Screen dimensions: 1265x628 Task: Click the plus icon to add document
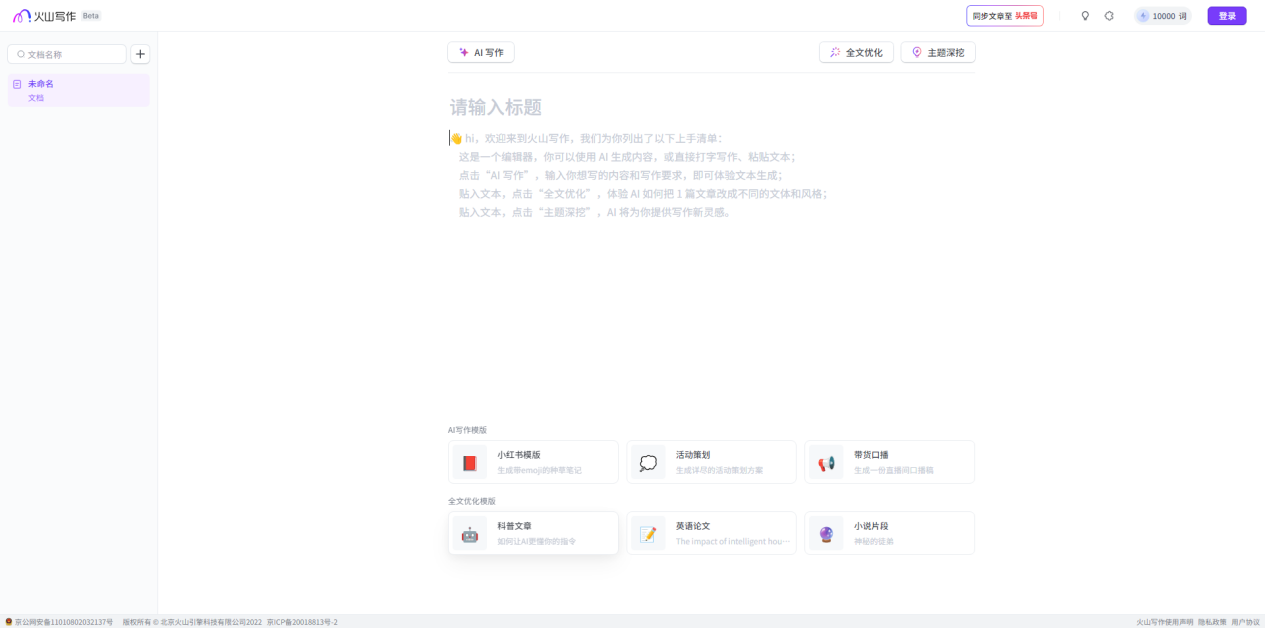click(x=140, y=54)
